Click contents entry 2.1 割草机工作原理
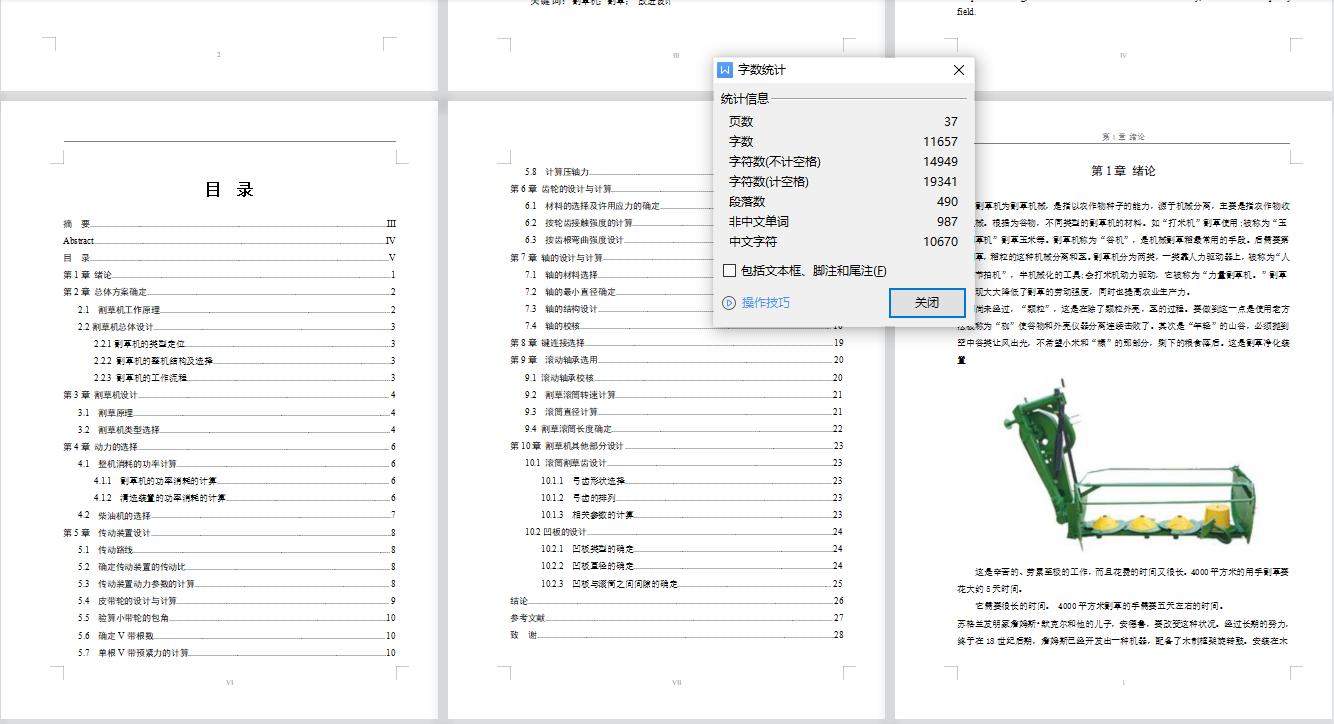1334x724 pixels. click(237, 309)
